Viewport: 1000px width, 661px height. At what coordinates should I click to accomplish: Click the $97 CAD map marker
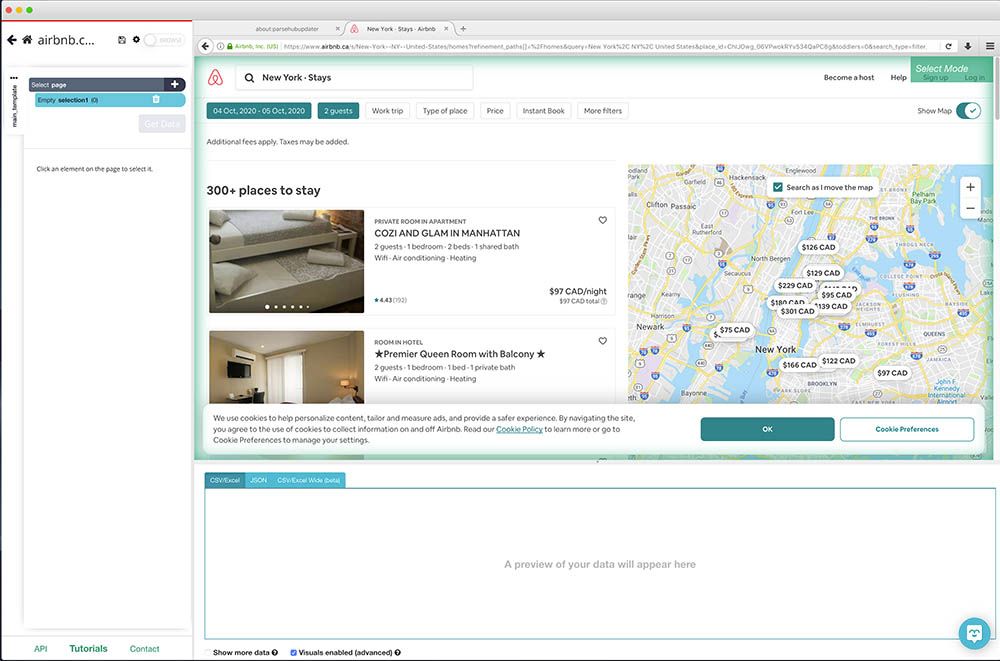[892, 373]
